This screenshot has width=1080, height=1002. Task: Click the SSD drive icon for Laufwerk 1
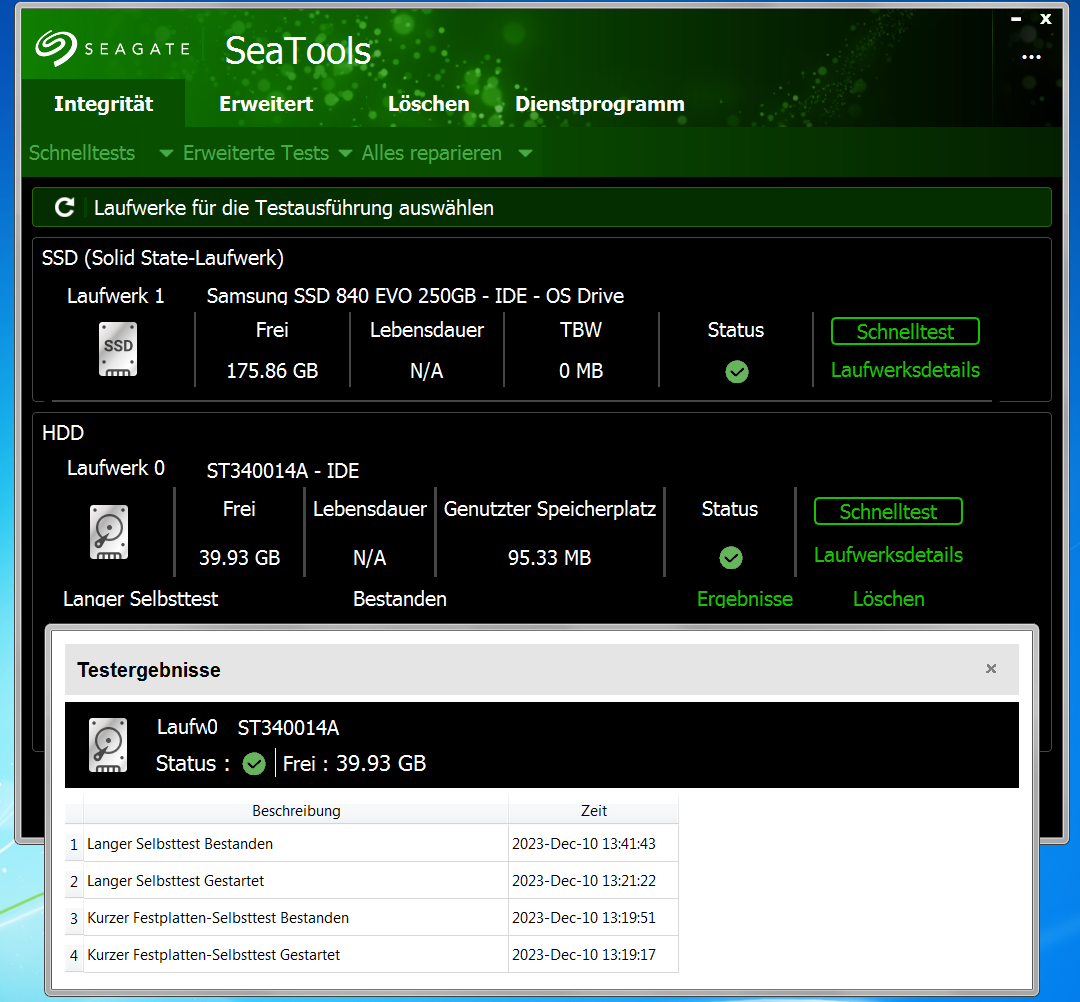(118, 349)
